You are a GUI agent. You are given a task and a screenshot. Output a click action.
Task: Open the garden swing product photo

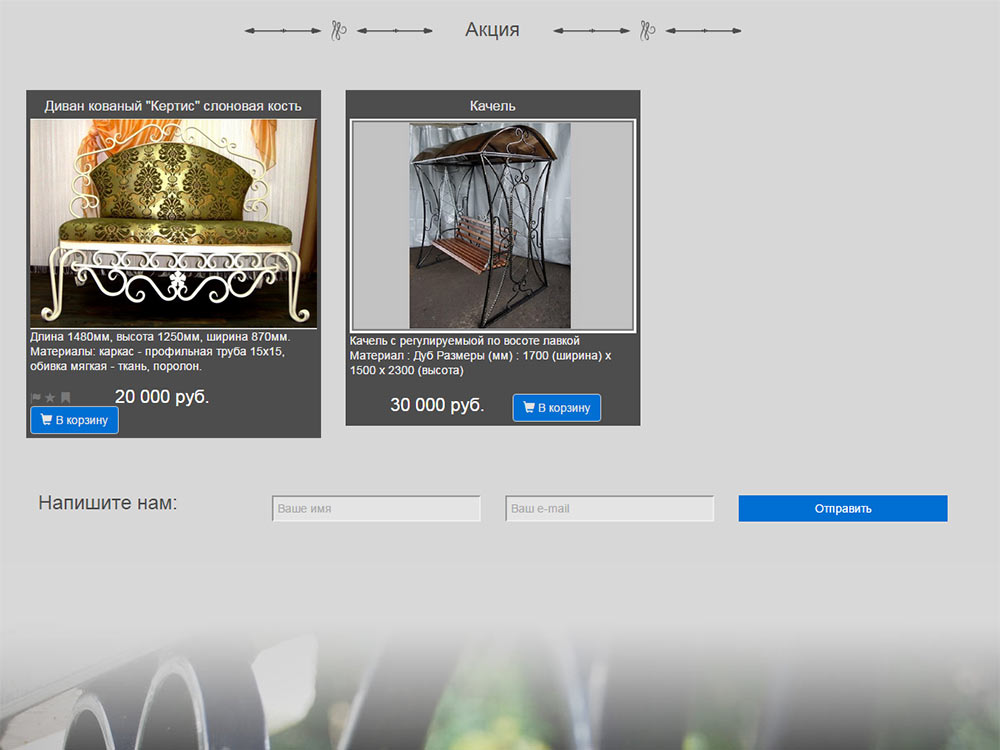coord(492,226)
